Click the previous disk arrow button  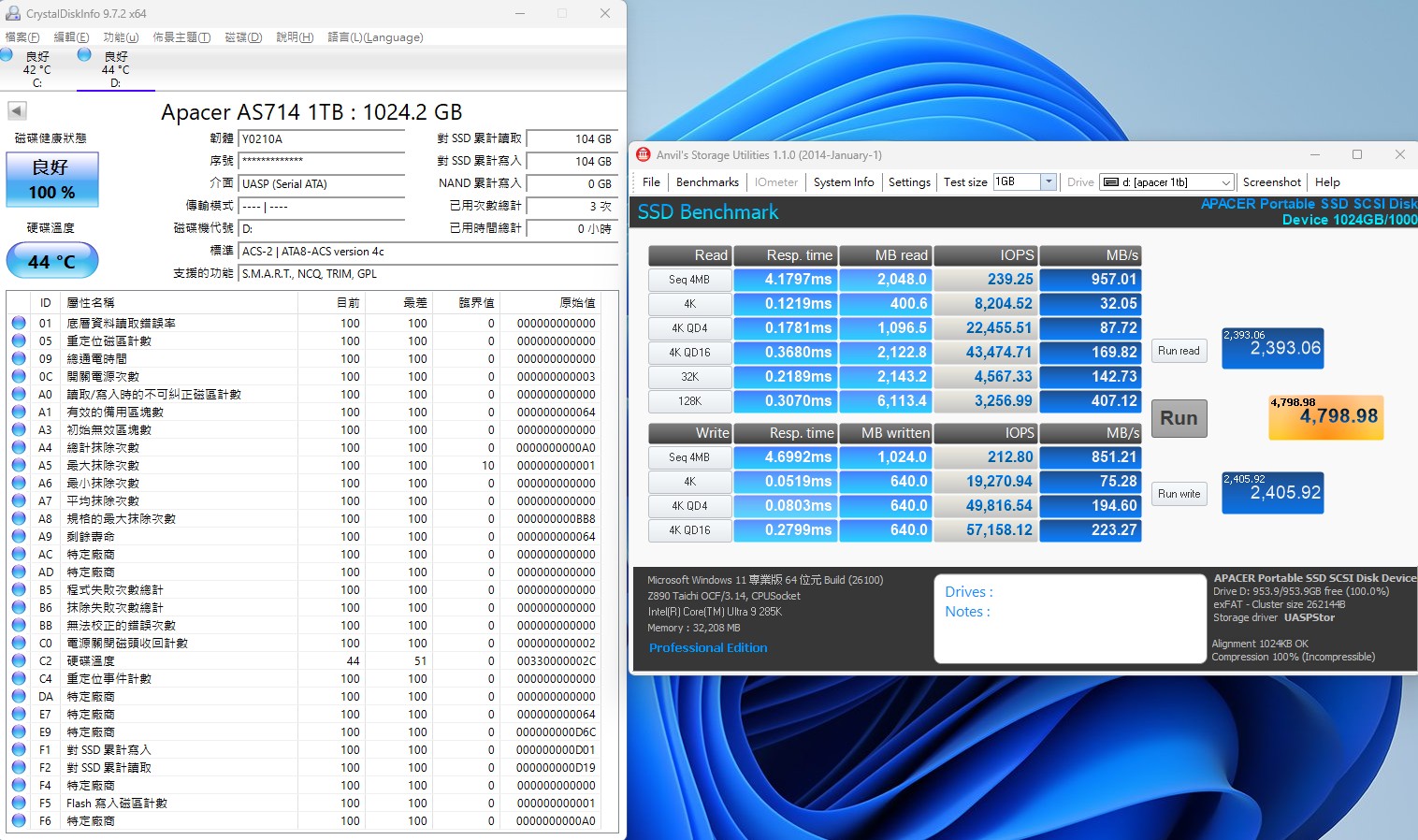tap(17, 110)
